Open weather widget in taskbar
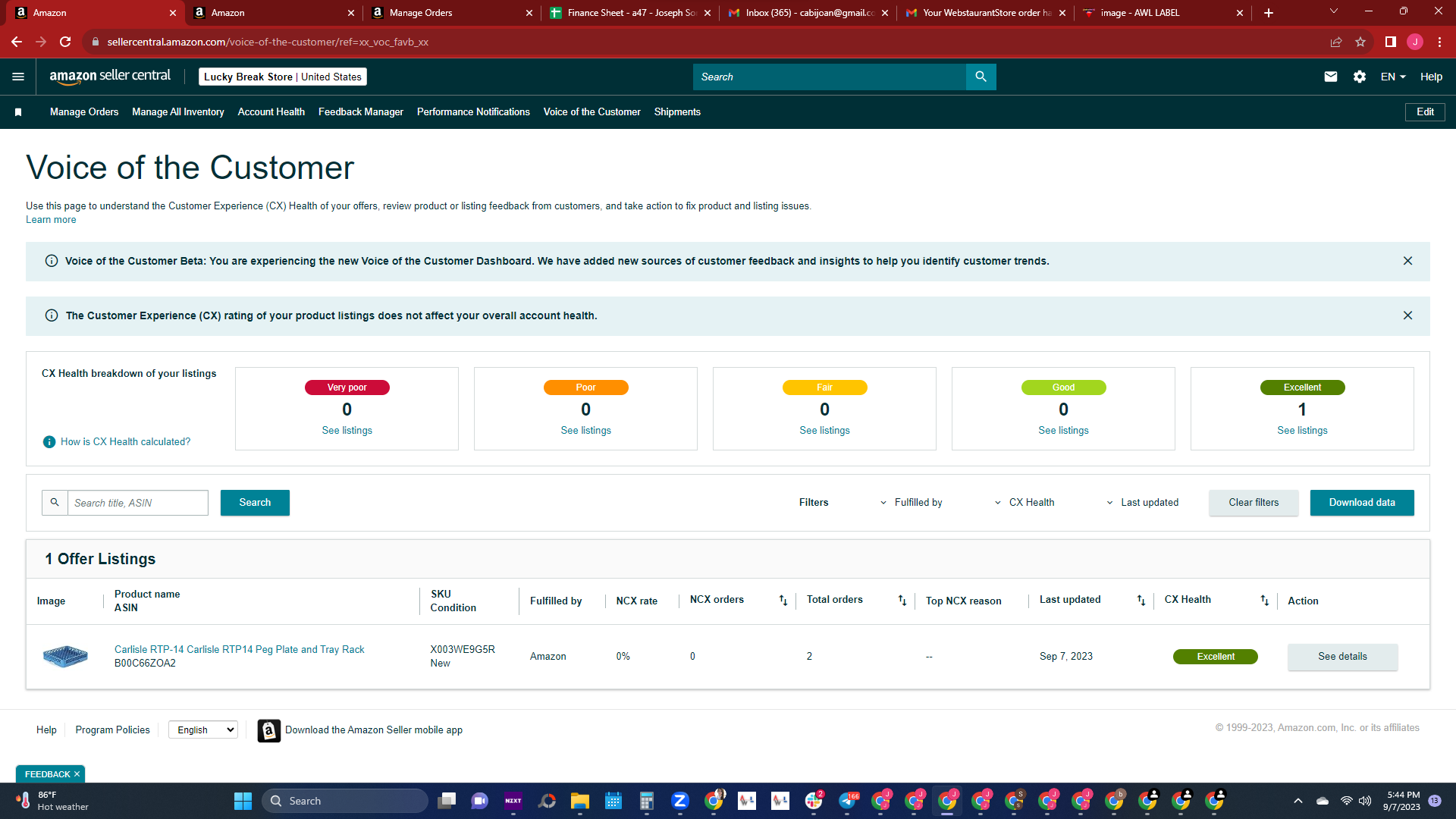 click(x=52, y=801)
